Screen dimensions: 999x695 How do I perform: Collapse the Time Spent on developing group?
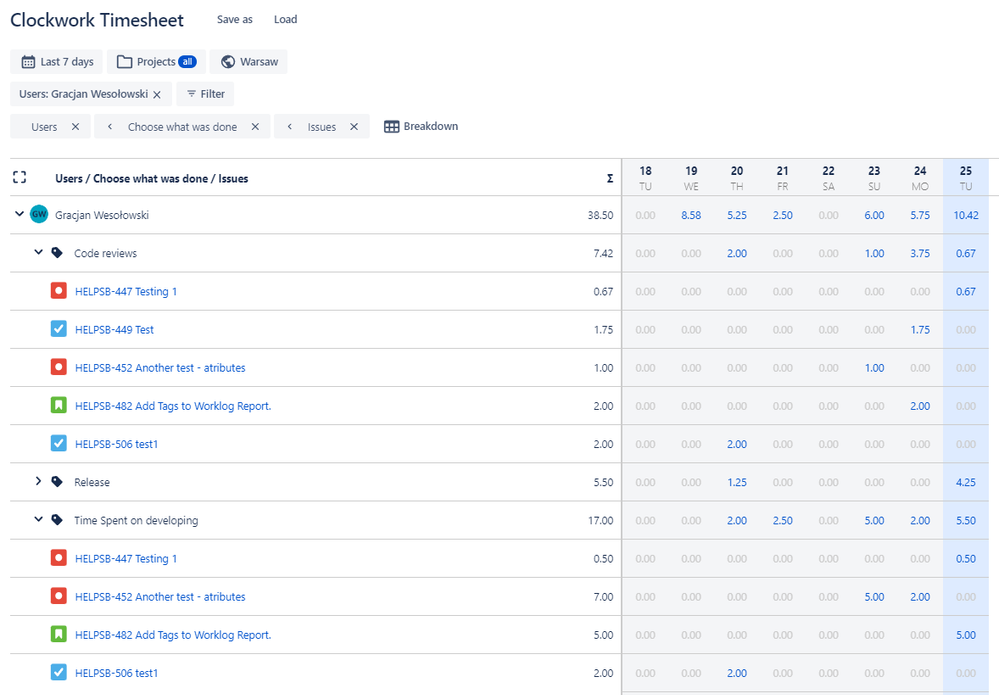pos(38,519)
